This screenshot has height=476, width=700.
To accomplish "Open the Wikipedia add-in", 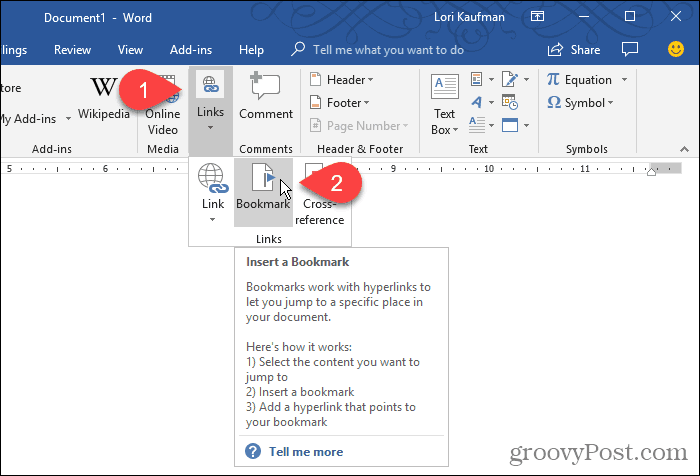I will click(104, 99).
